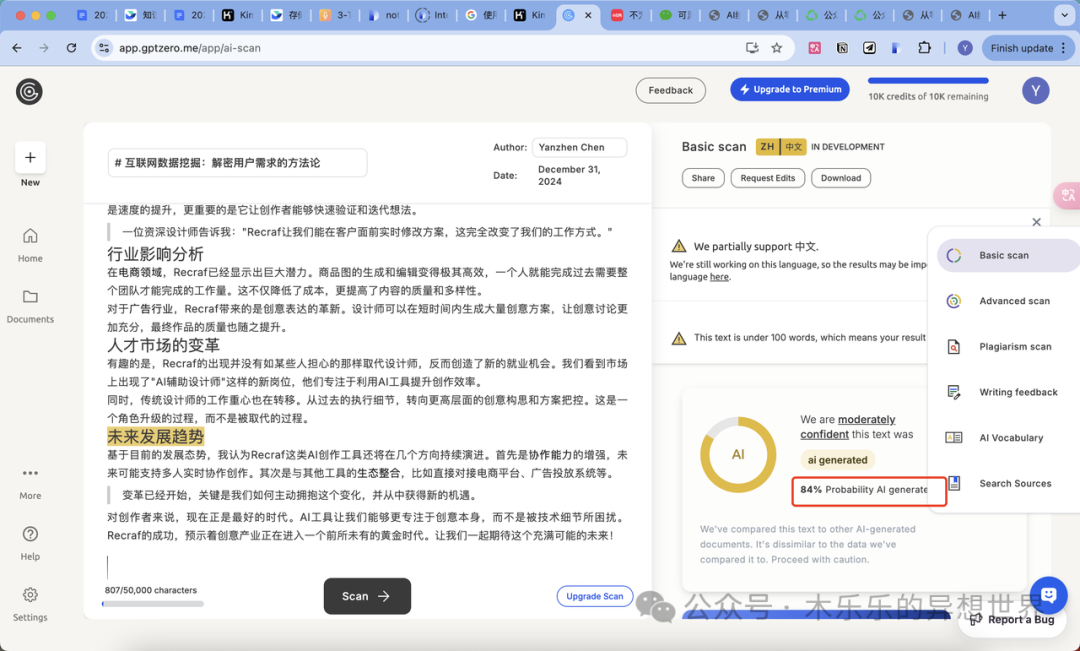Select Plagiarism scan option
Viewport: 1080px width, 651px height.
pos(1015,347)
